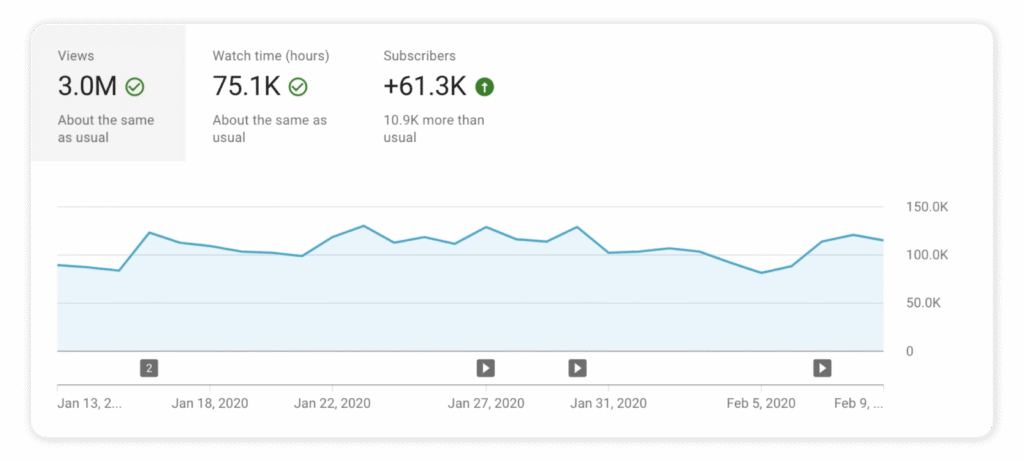
Task: Click the +61.3K subscribers value
Action: [426, 87]
